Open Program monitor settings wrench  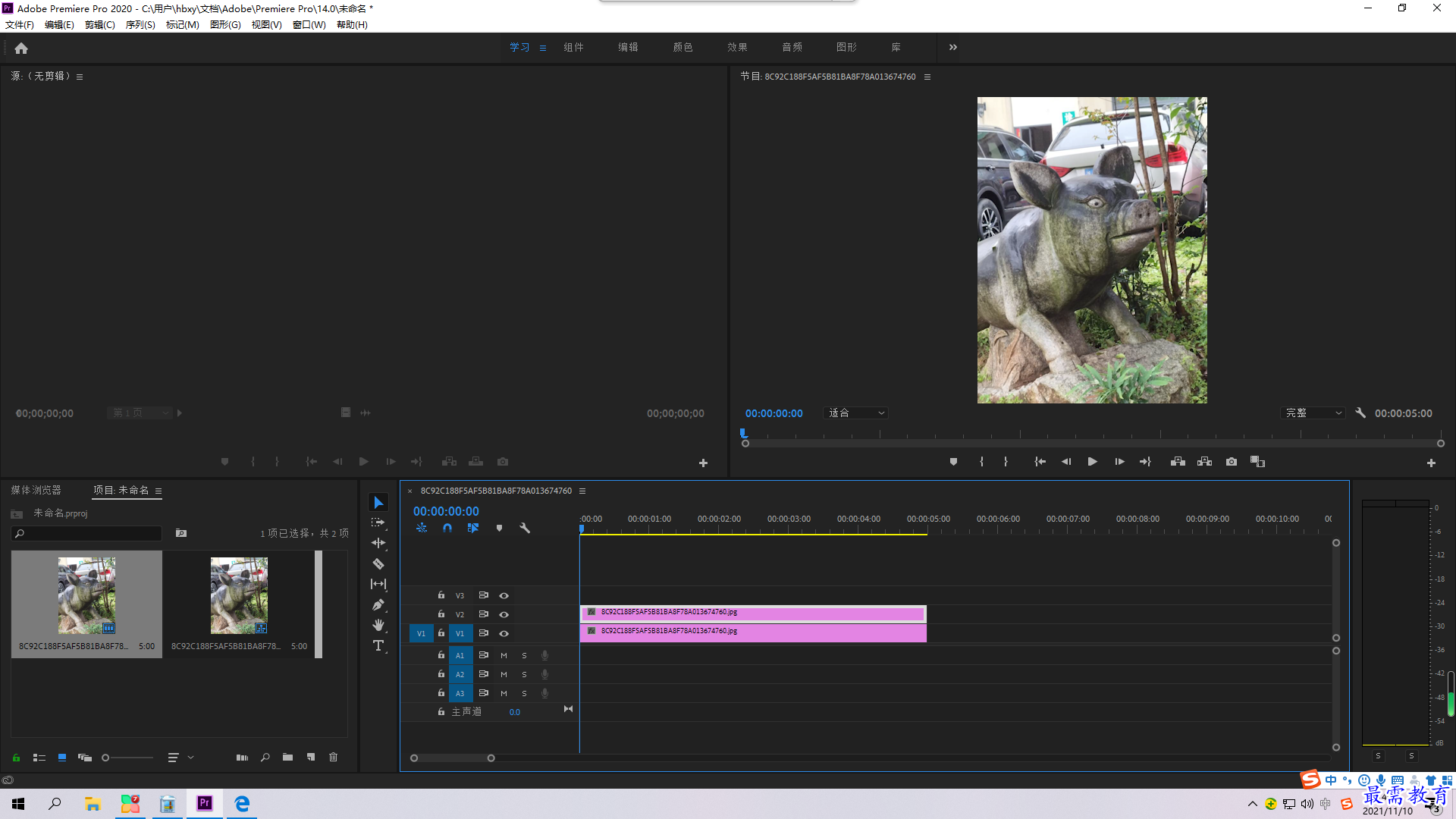[x=1360, y=413]
